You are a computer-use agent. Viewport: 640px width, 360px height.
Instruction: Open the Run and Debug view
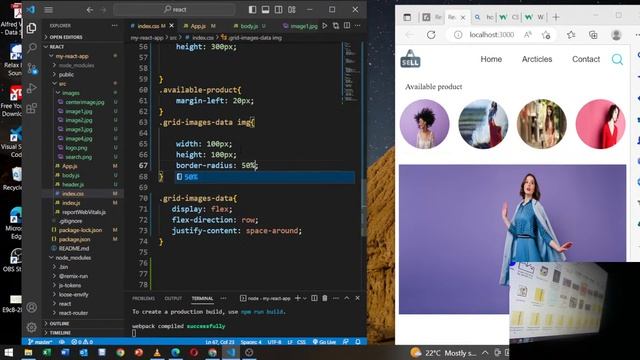[x=32, y=88]
